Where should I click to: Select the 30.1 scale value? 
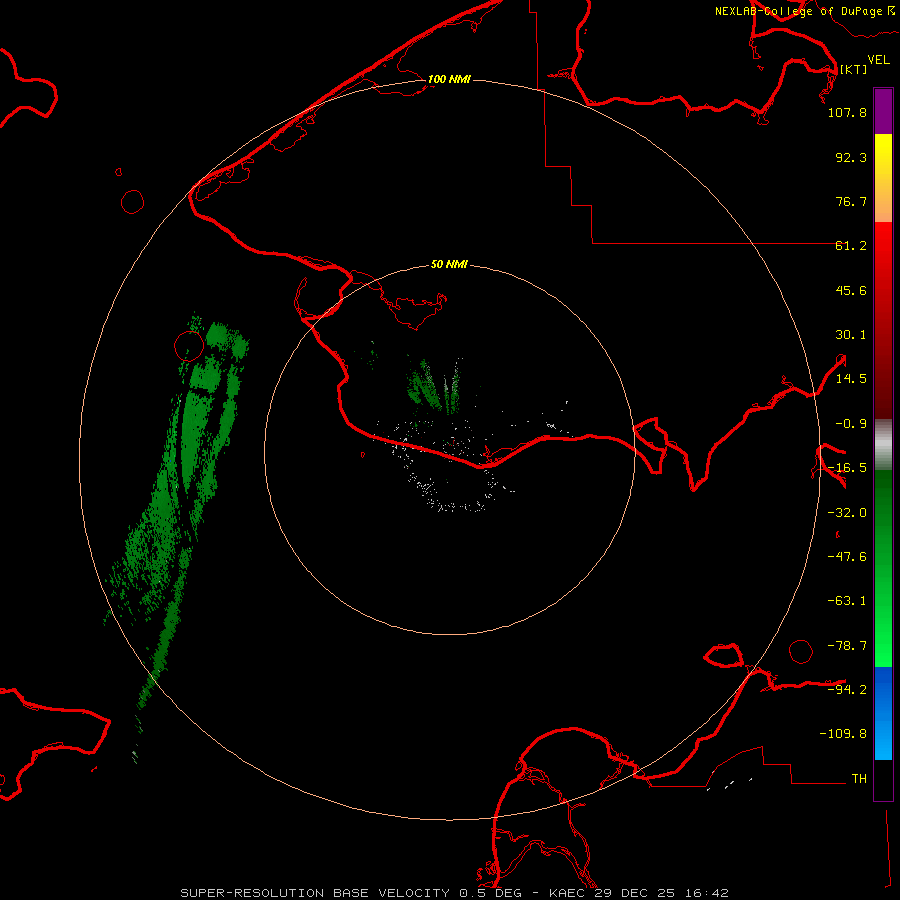[x=851, y=335]
